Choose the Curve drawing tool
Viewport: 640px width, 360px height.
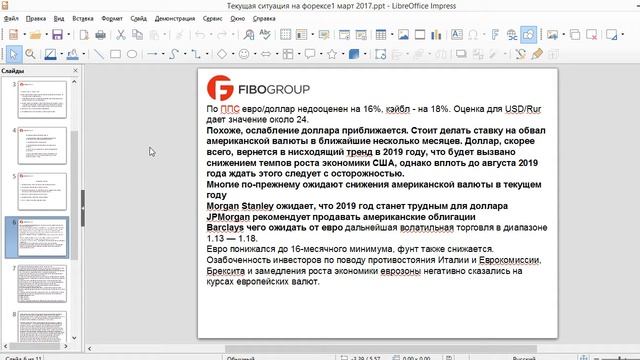[174, 54]
